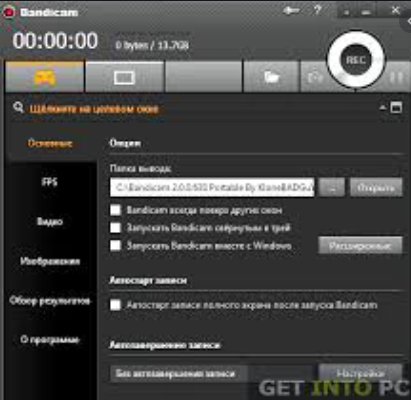The image size is (411, 400).
Task: Minimize the Bandicam window
Action: pos(366,12)
